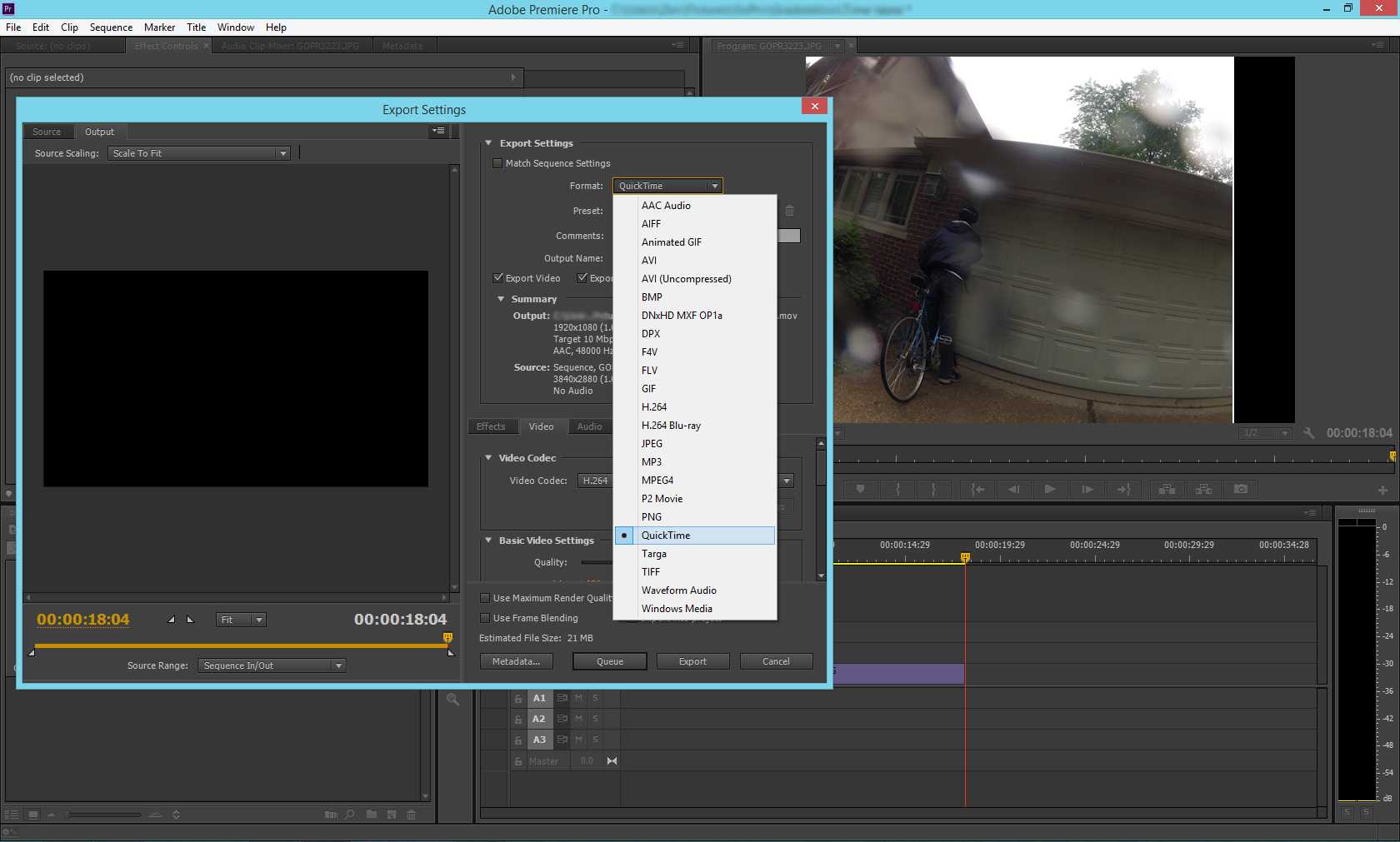Set In point triangle in export preview
Screen dimensions: 1400x842
tap(172, 620)
